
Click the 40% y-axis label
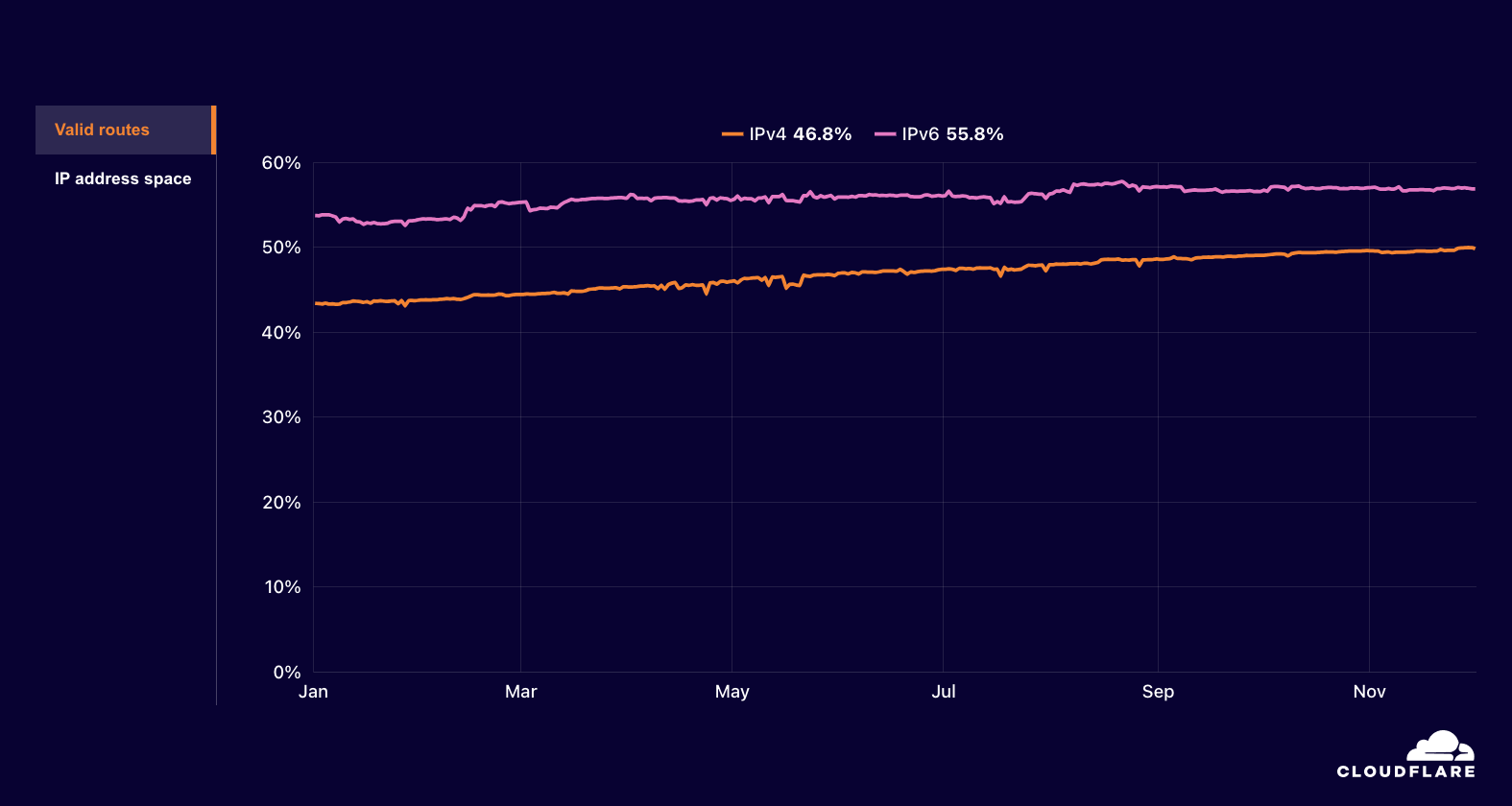click(281, 333)
